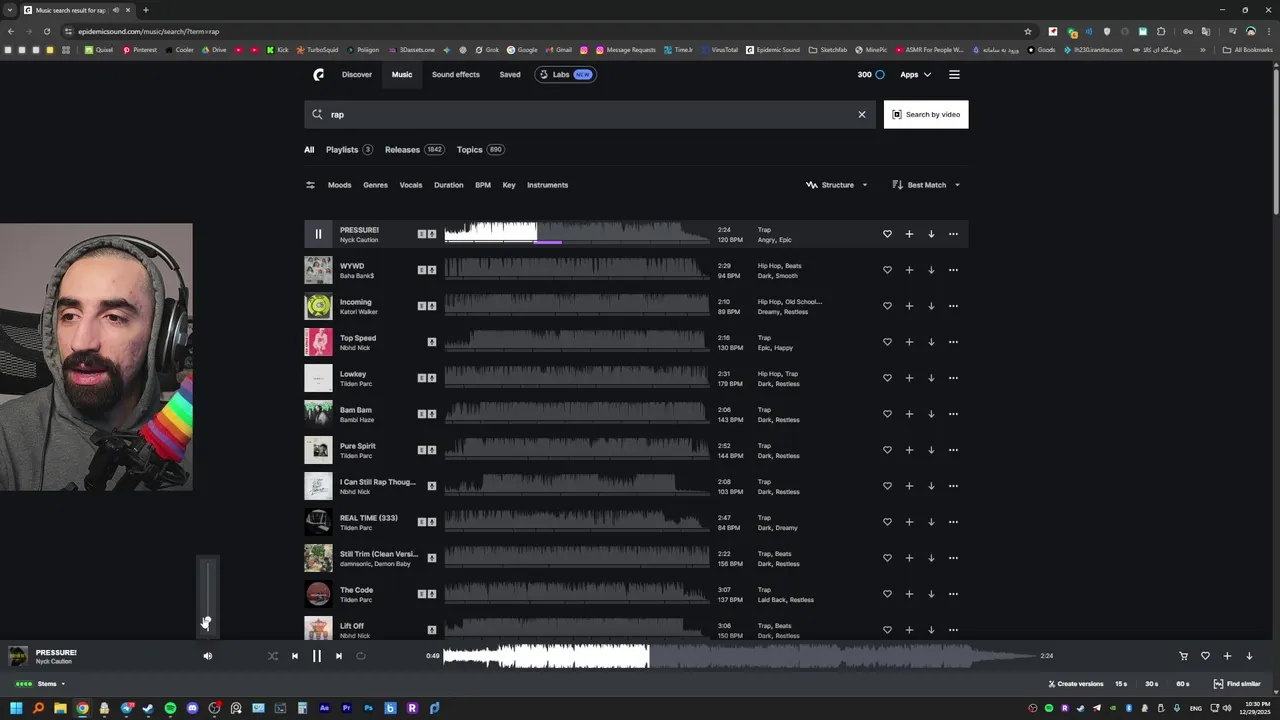Add current track to cart in player
Screen dimensions: 1280x720
(1183, 656)
